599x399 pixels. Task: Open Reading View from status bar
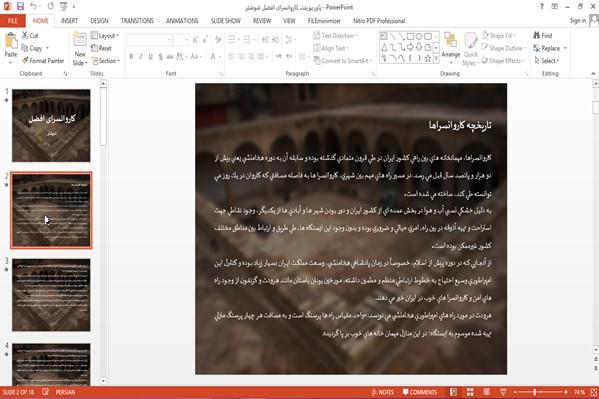pyautogui.click(x=486, y=392)
